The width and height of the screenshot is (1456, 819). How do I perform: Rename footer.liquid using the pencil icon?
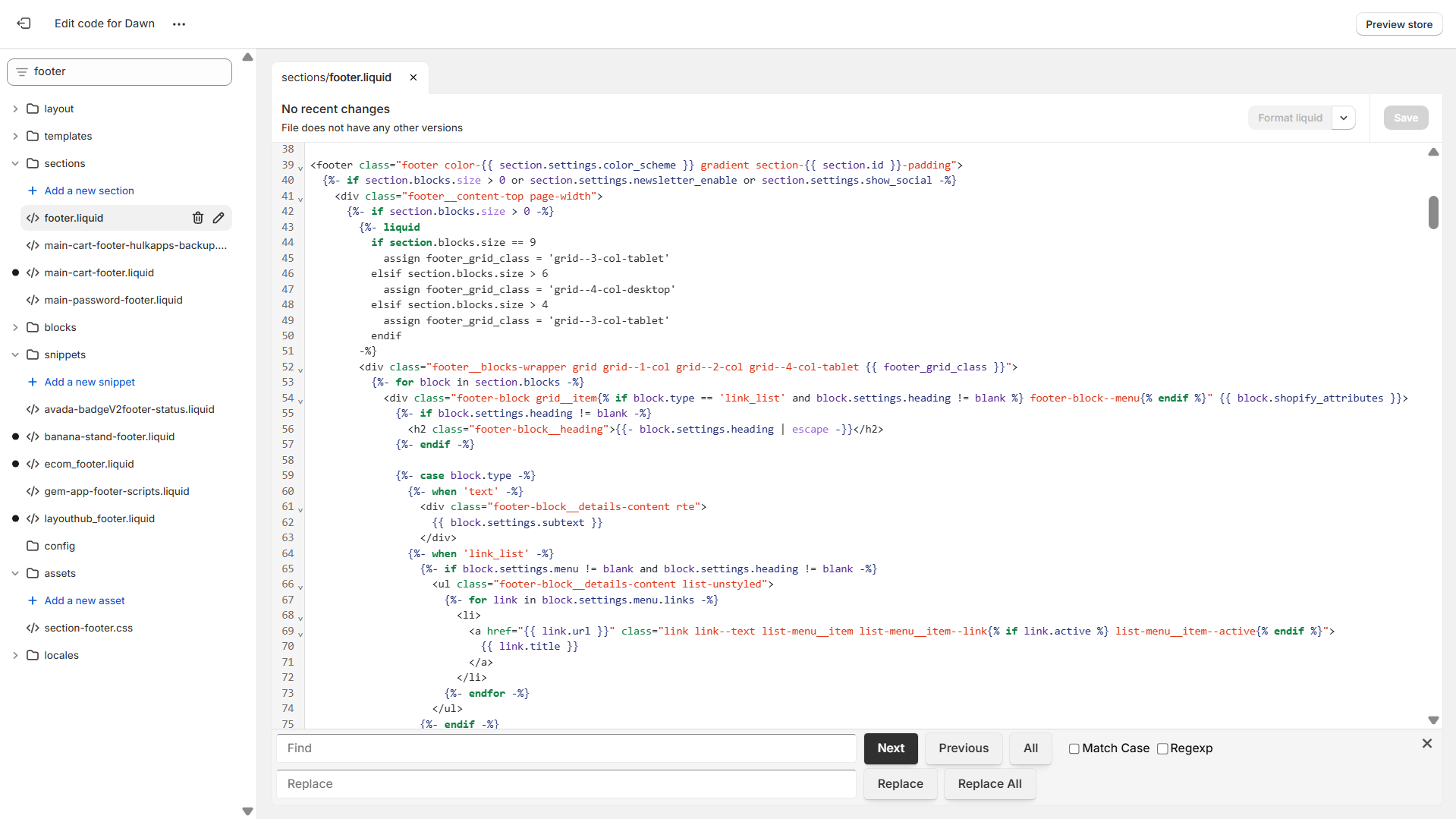219,218
